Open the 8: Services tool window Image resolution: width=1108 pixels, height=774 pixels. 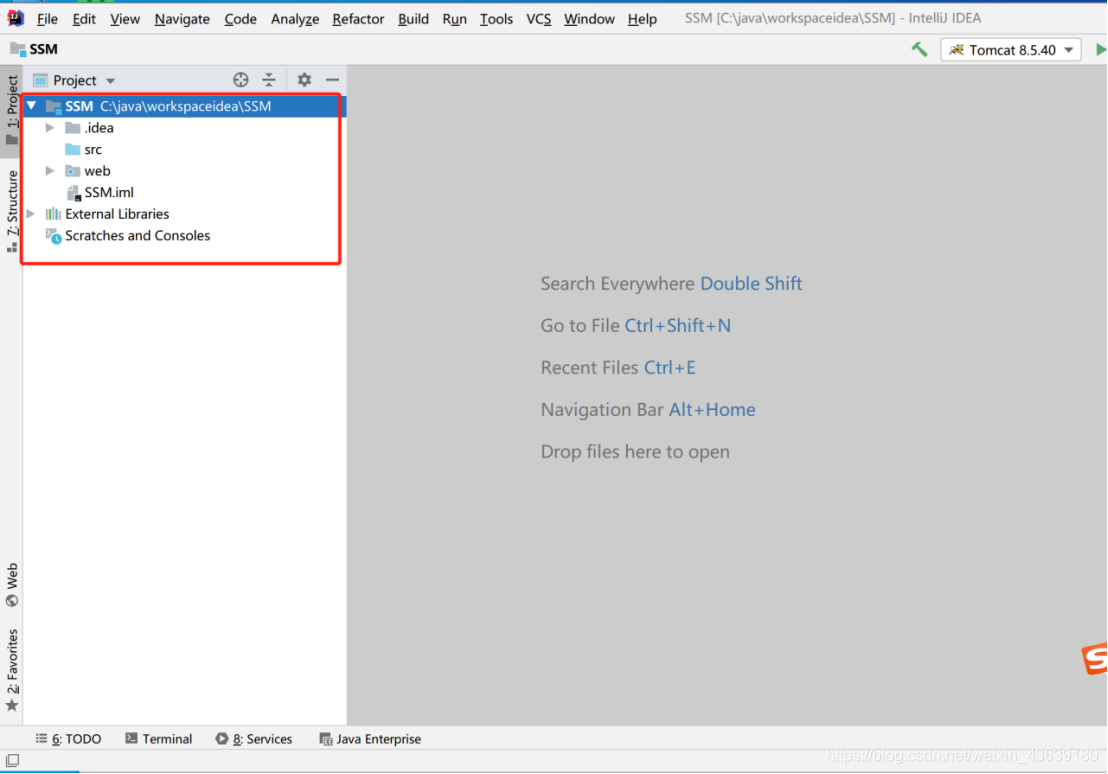(254, 739)
